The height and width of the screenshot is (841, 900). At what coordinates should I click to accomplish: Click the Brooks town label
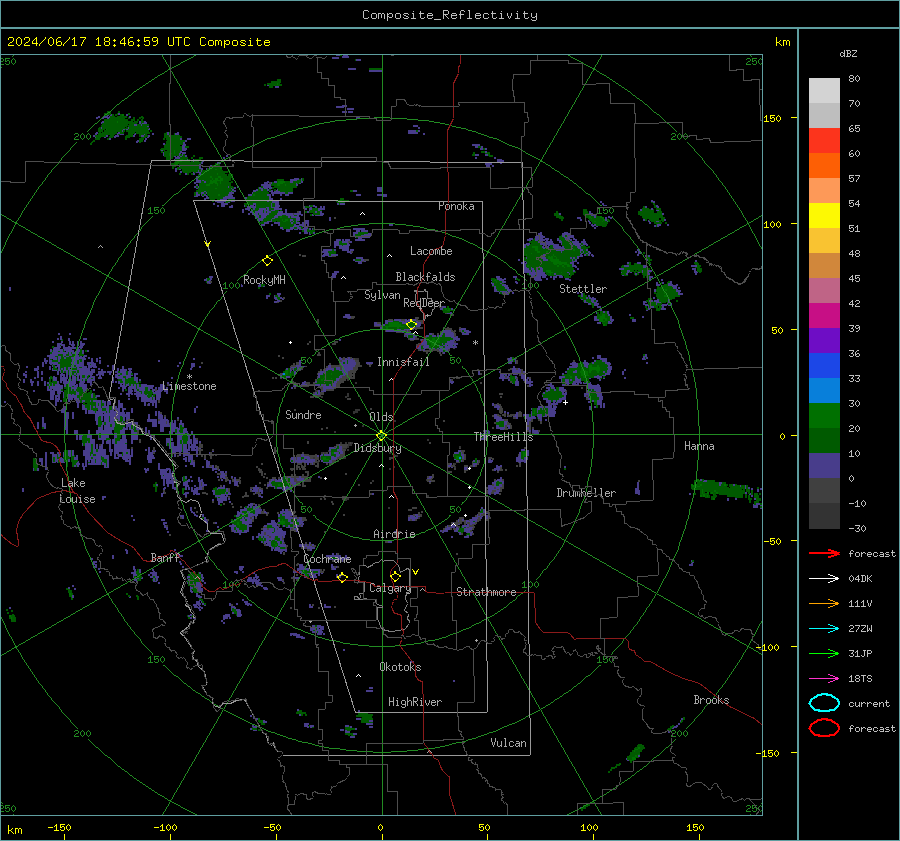[x=711, y=700]
